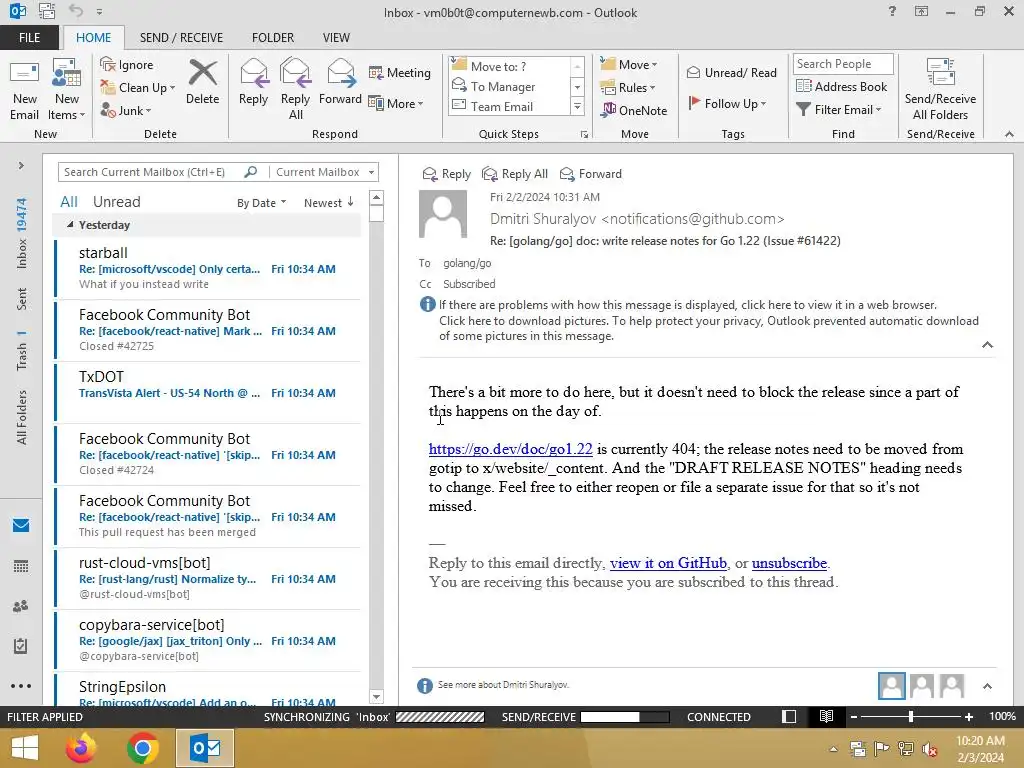Open the Inbox 19474 folder shortcut

pos(22,233)
